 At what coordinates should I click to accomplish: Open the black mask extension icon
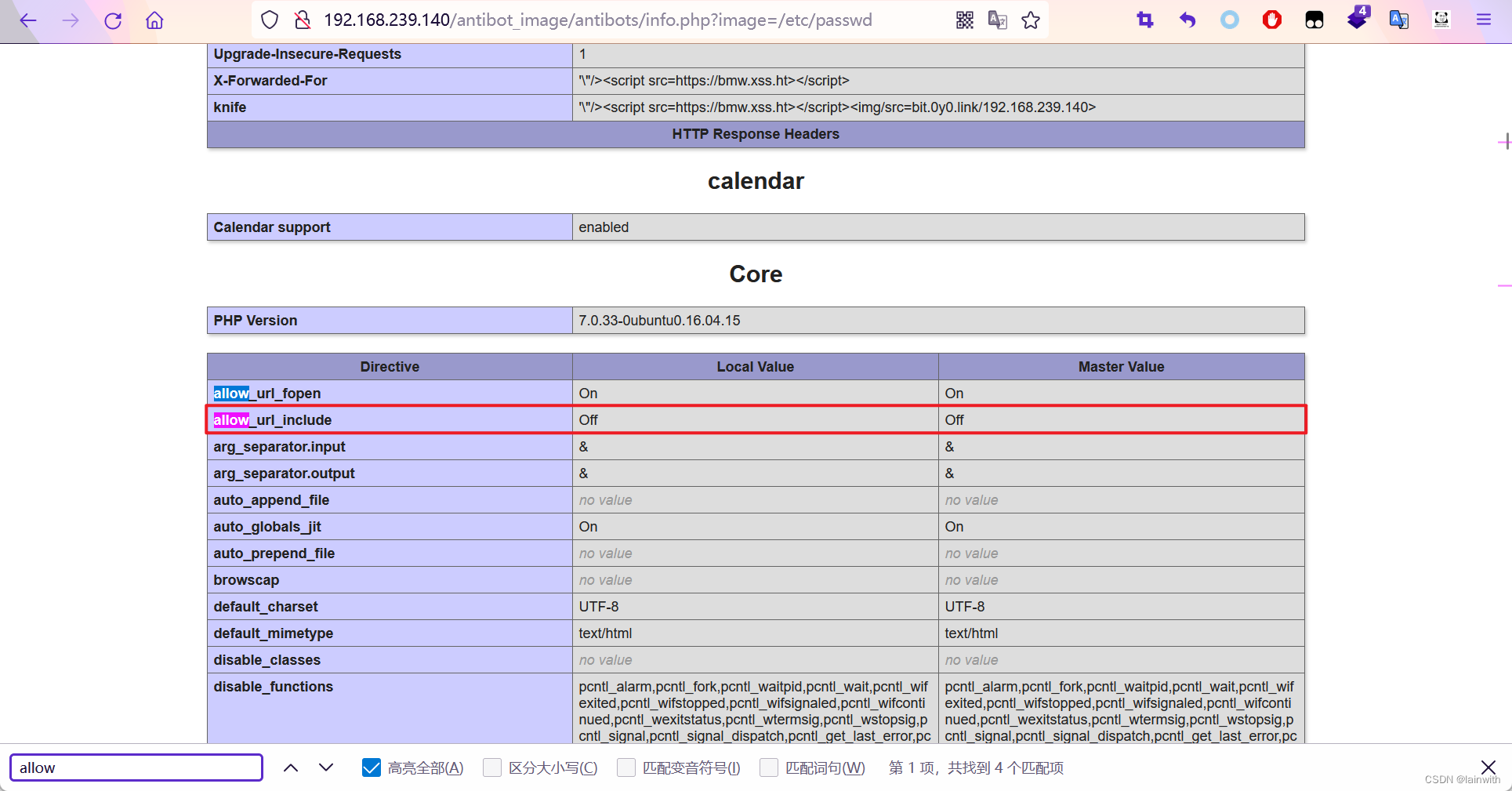pyautogui.click(x=1314, y=20)
